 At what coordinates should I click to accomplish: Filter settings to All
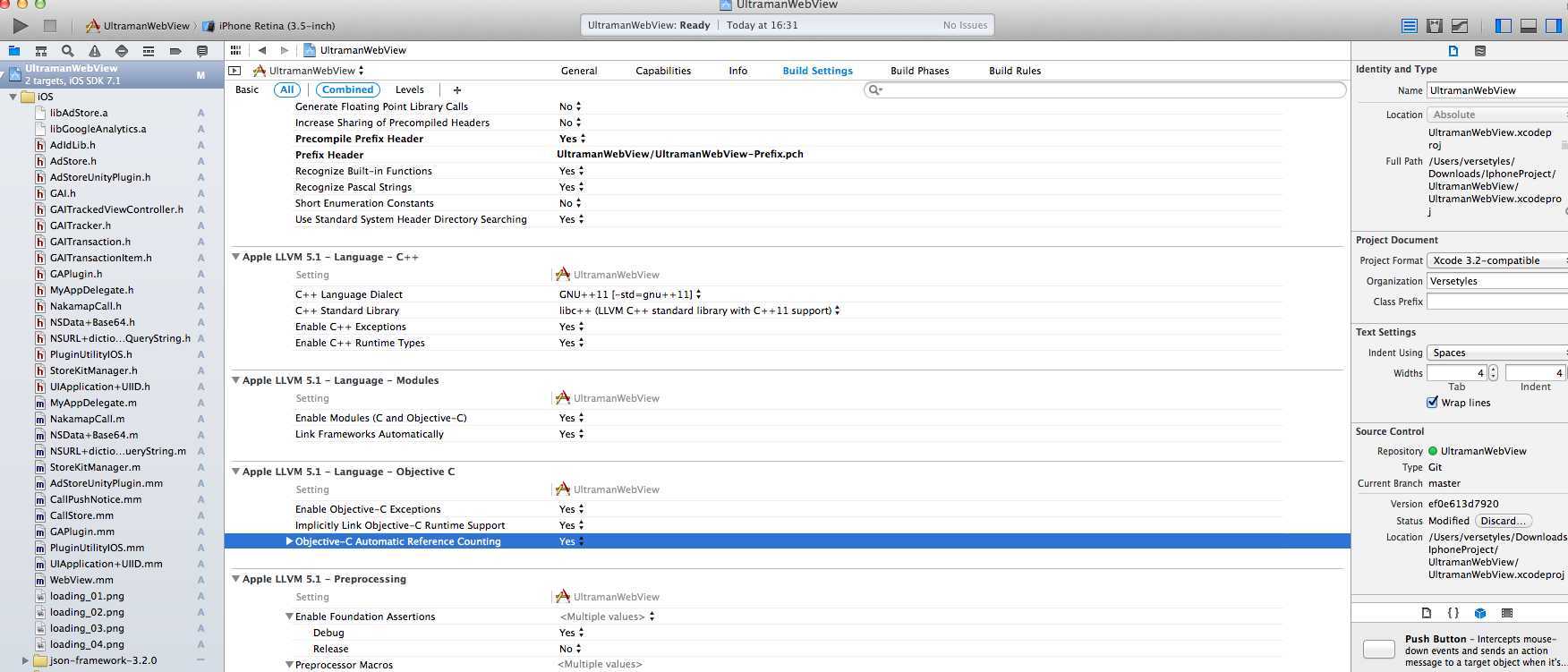coord(287,89)
